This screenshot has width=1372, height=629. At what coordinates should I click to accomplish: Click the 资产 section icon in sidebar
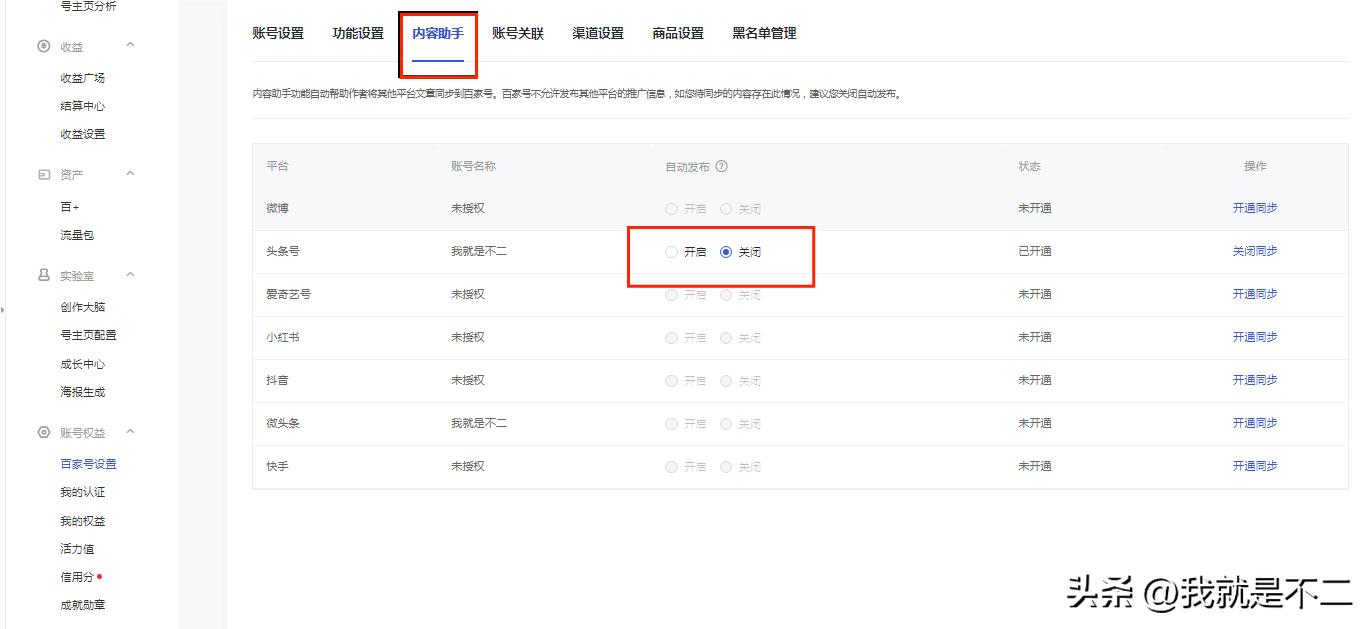pyautogui.click(x=43, y=174)
